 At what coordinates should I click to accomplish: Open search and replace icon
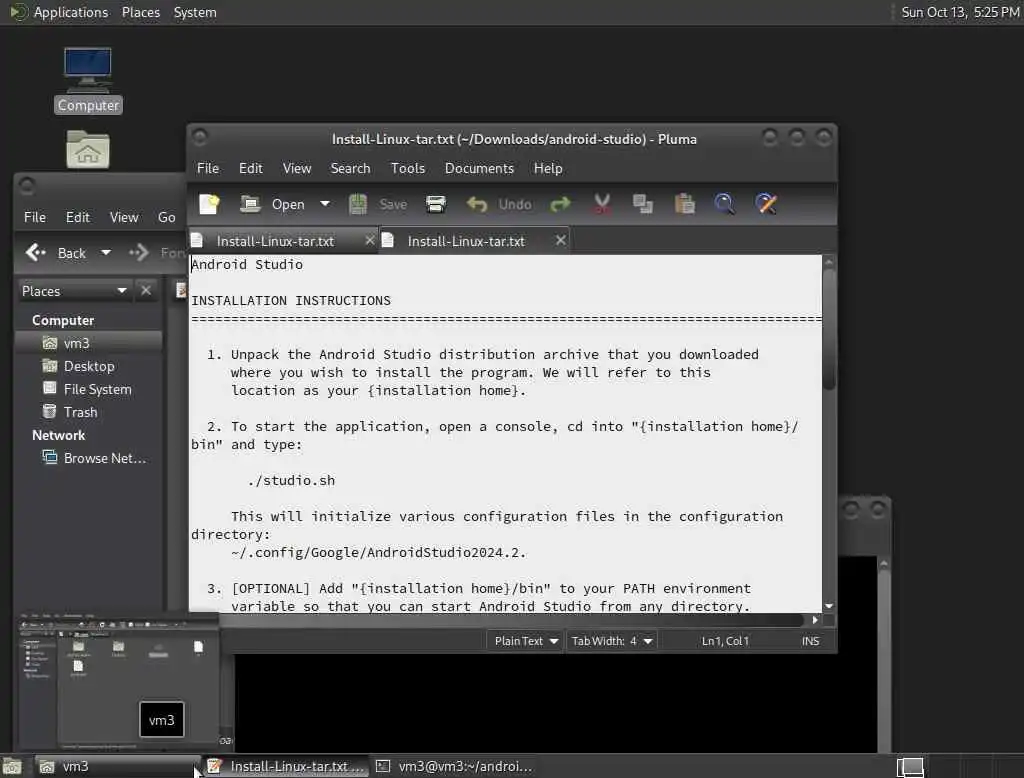click(x=766, y=204)
